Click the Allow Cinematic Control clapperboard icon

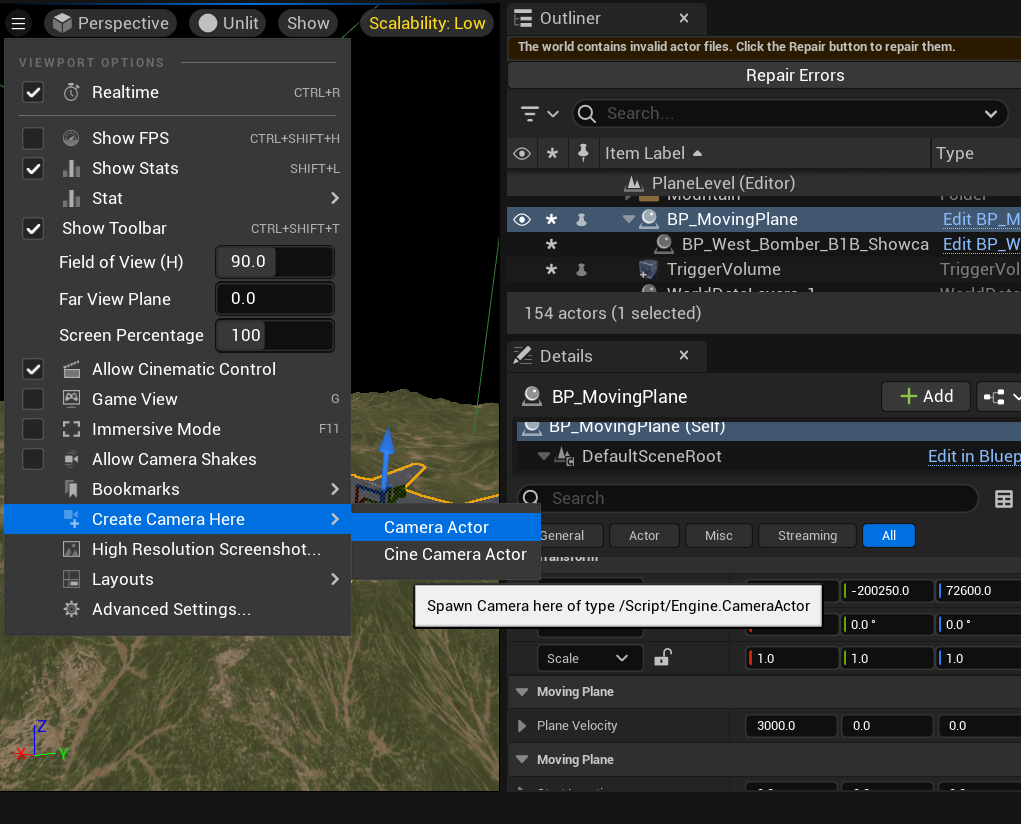click(72, 369)
